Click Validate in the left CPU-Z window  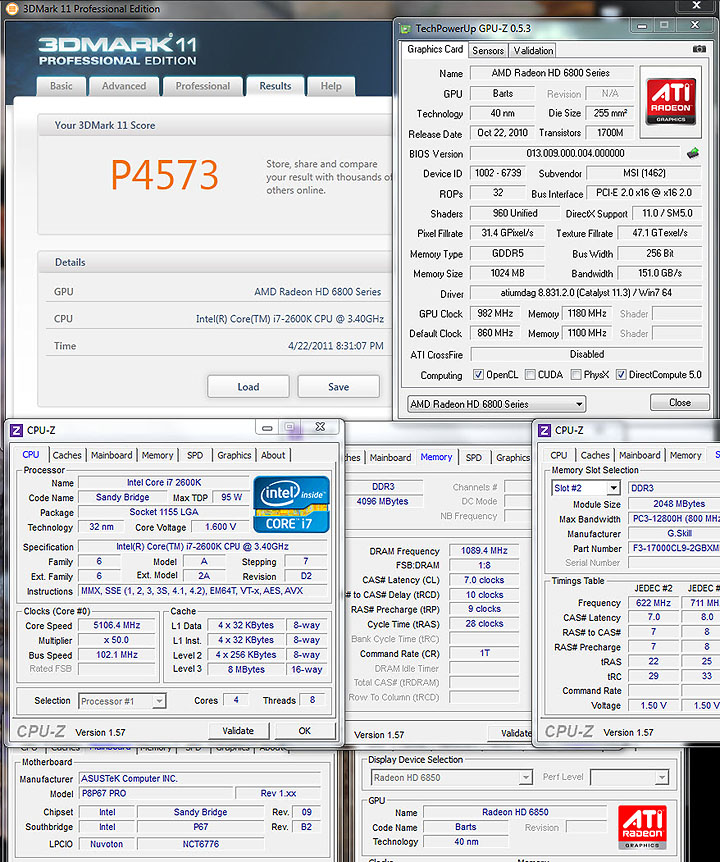pyautogui.click(x=239, y=731)
